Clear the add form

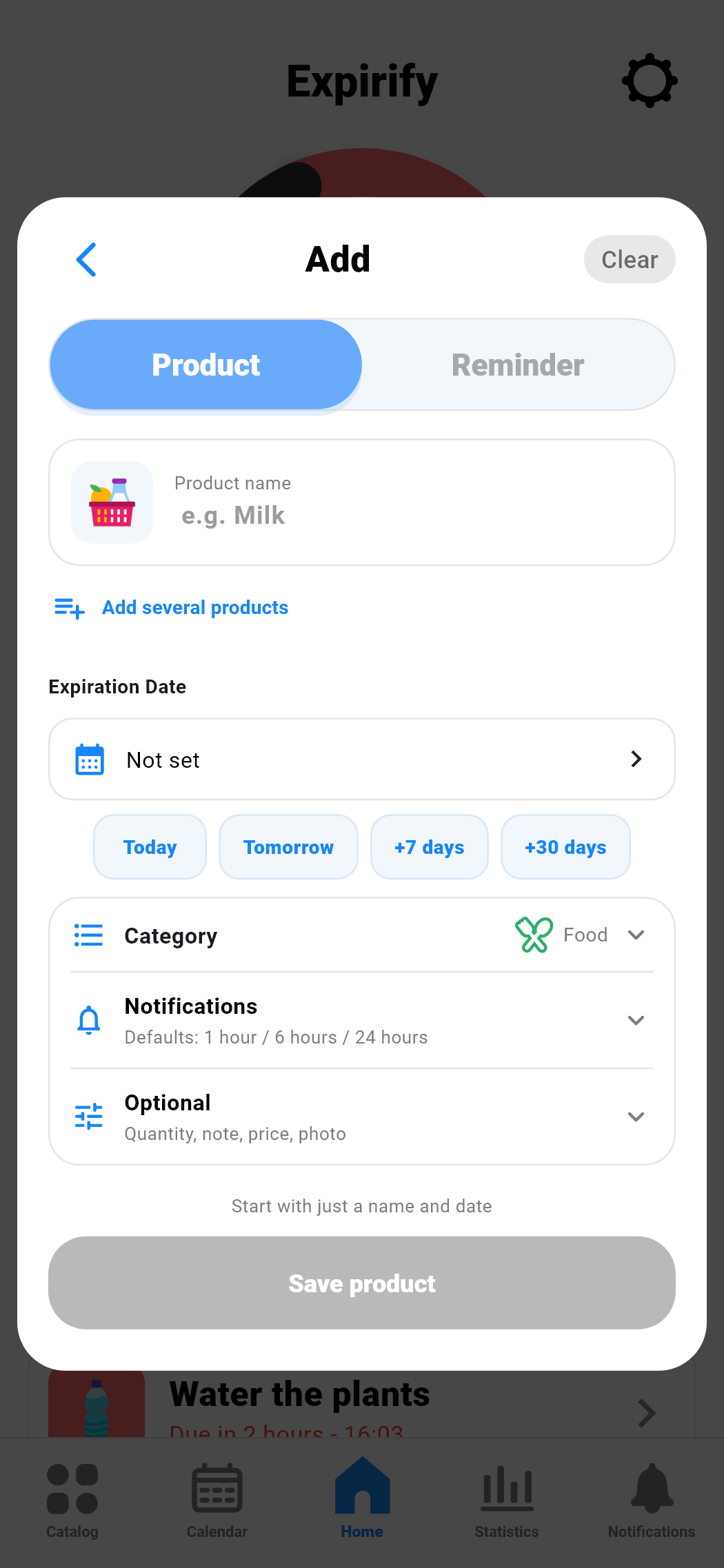(630, 259)
